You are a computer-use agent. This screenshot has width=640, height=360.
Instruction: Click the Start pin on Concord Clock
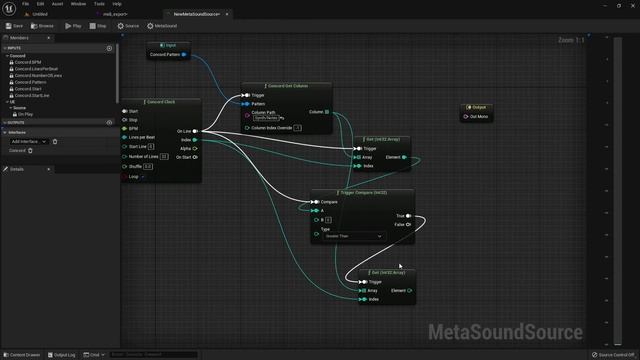click(x=124, y=111)
